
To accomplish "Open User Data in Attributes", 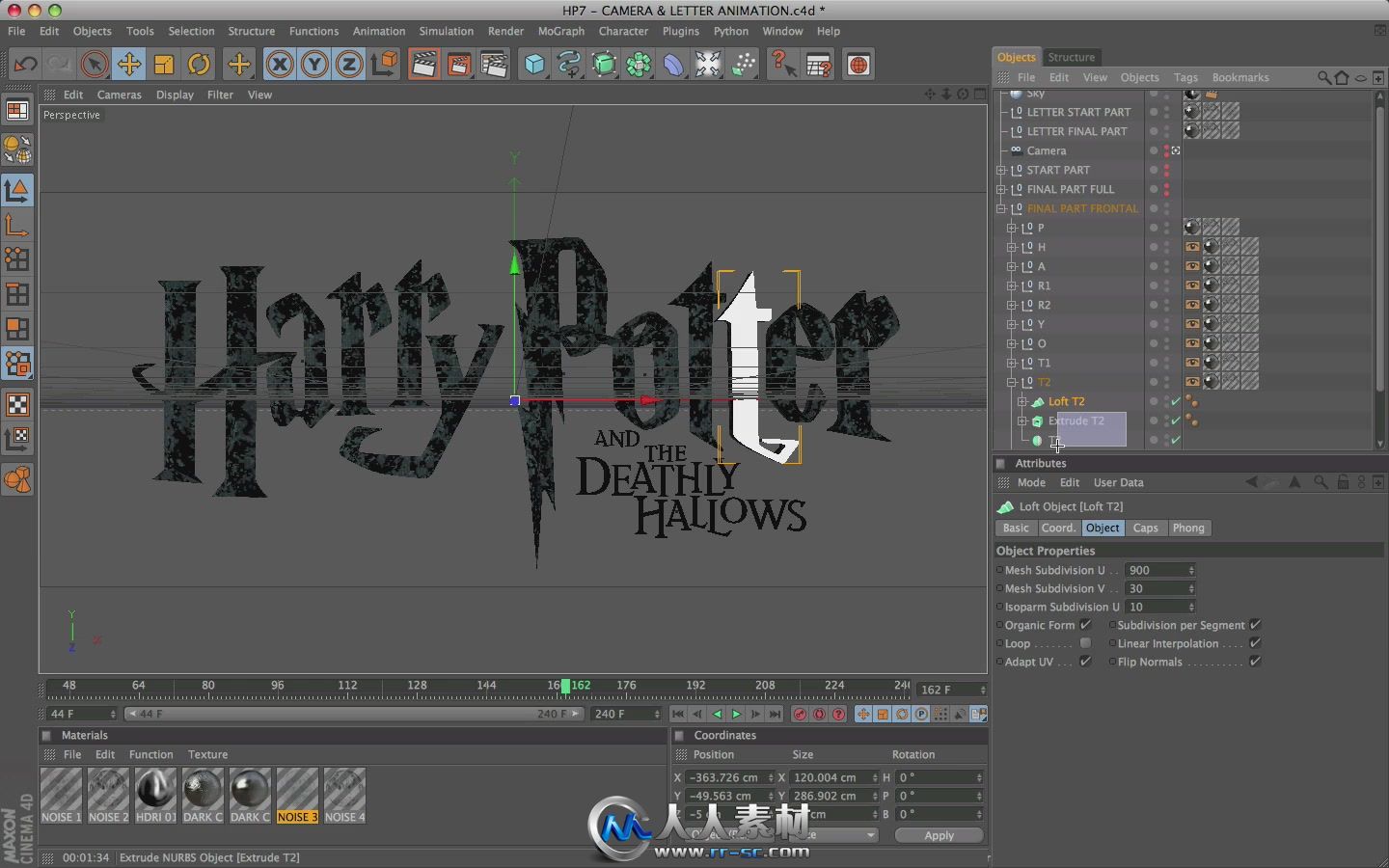I will (x=1118, y=482).
